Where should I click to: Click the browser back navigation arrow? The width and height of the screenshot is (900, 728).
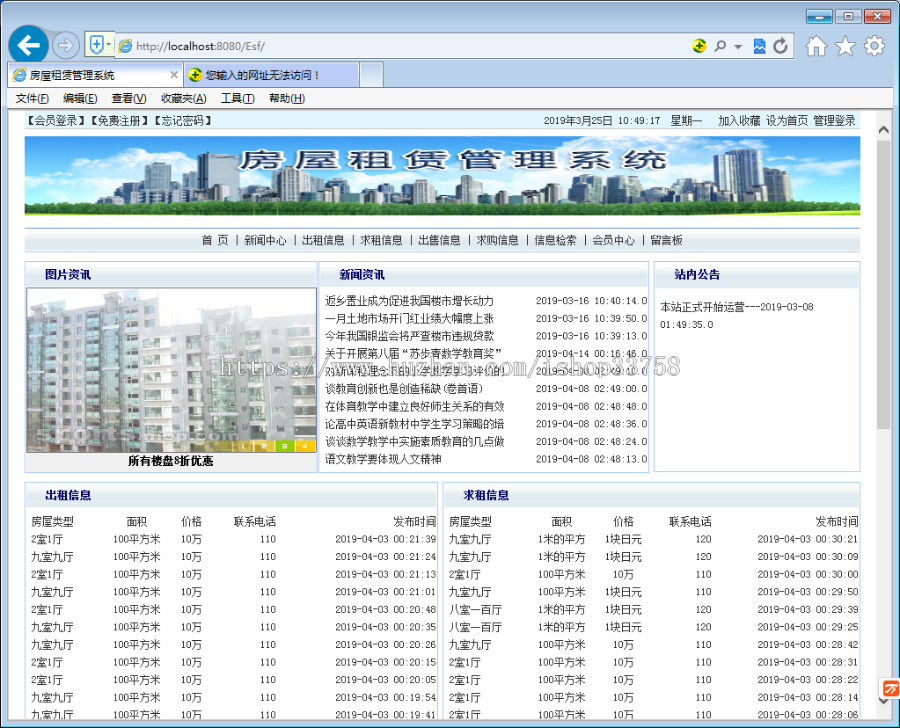(x=28, y=45)
